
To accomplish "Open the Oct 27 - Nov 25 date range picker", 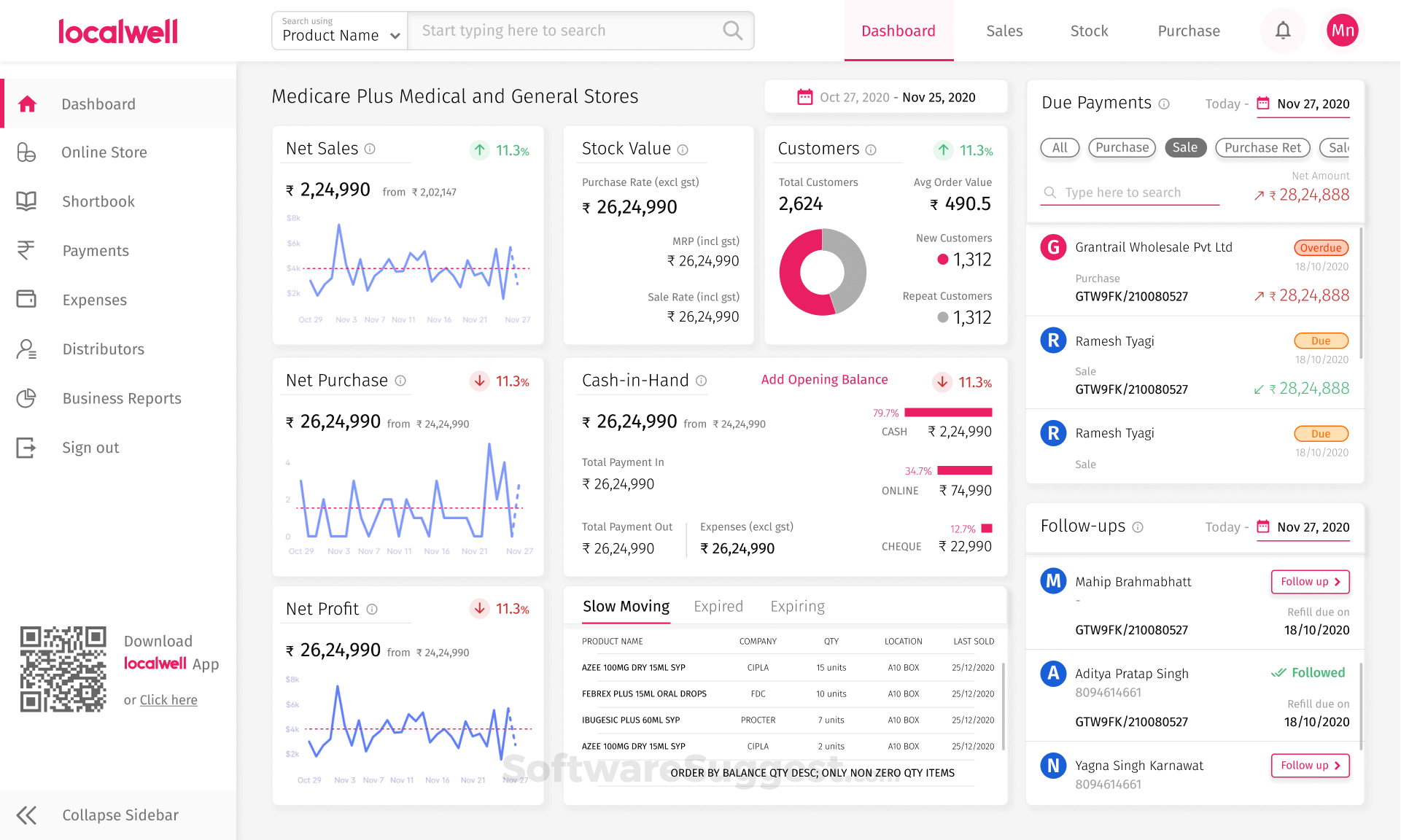I will coord(885,96).
